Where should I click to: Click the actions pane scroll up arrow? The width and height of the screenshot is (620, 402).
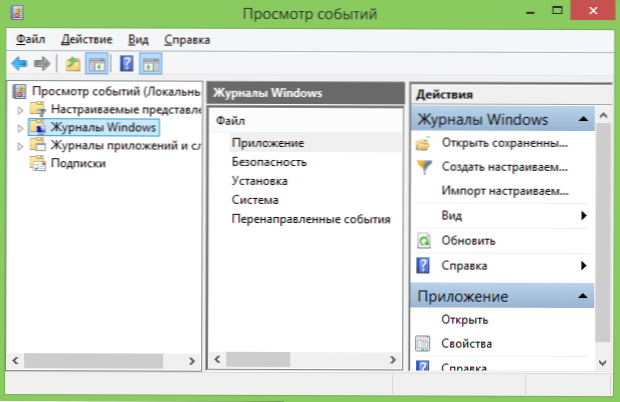(603, 115)
